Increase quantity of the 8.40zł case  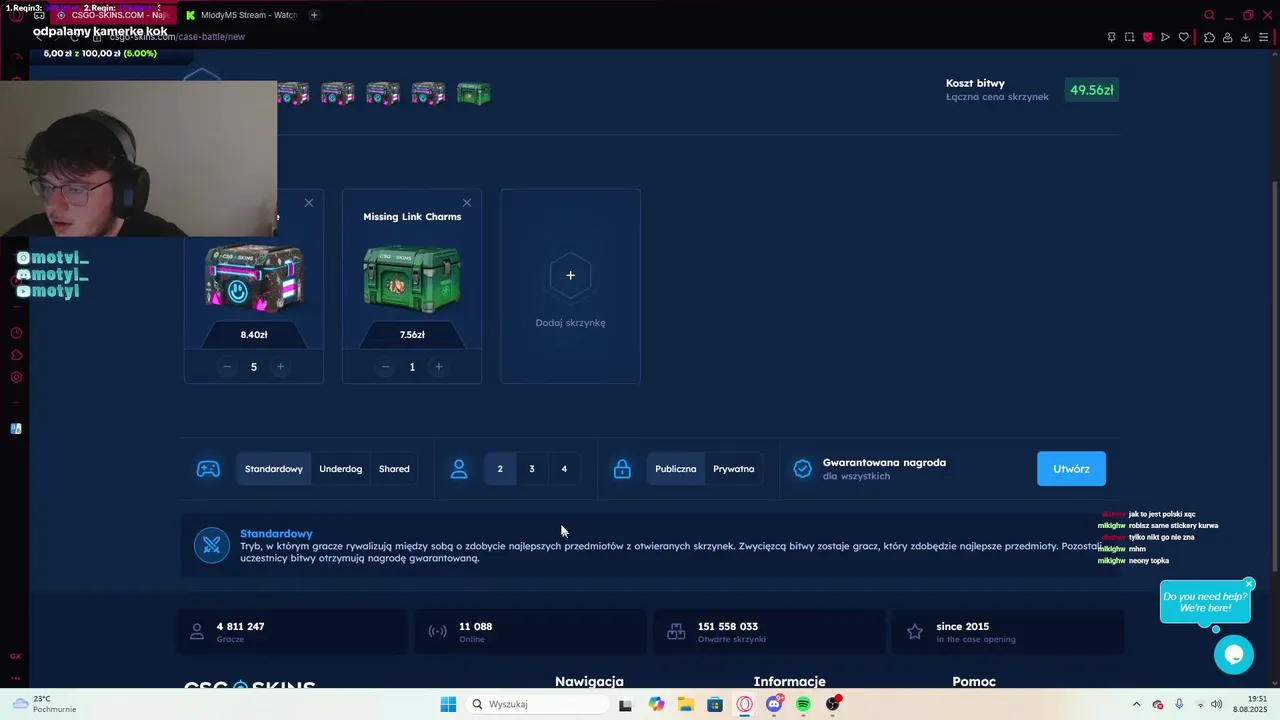pyautogui.click(x=280, y=367)
